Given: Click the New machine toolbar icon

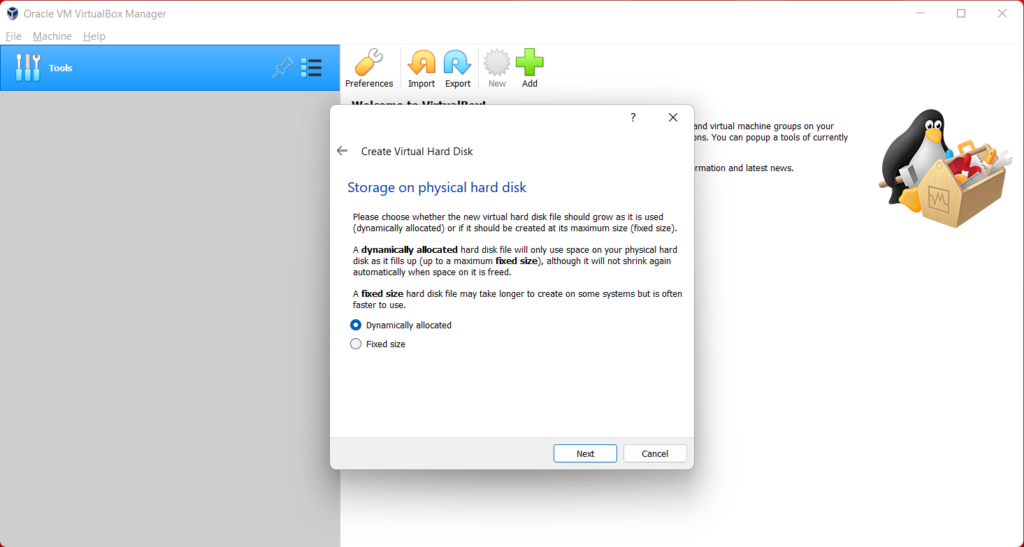Looking at the screenshot, I should [497, 68].
